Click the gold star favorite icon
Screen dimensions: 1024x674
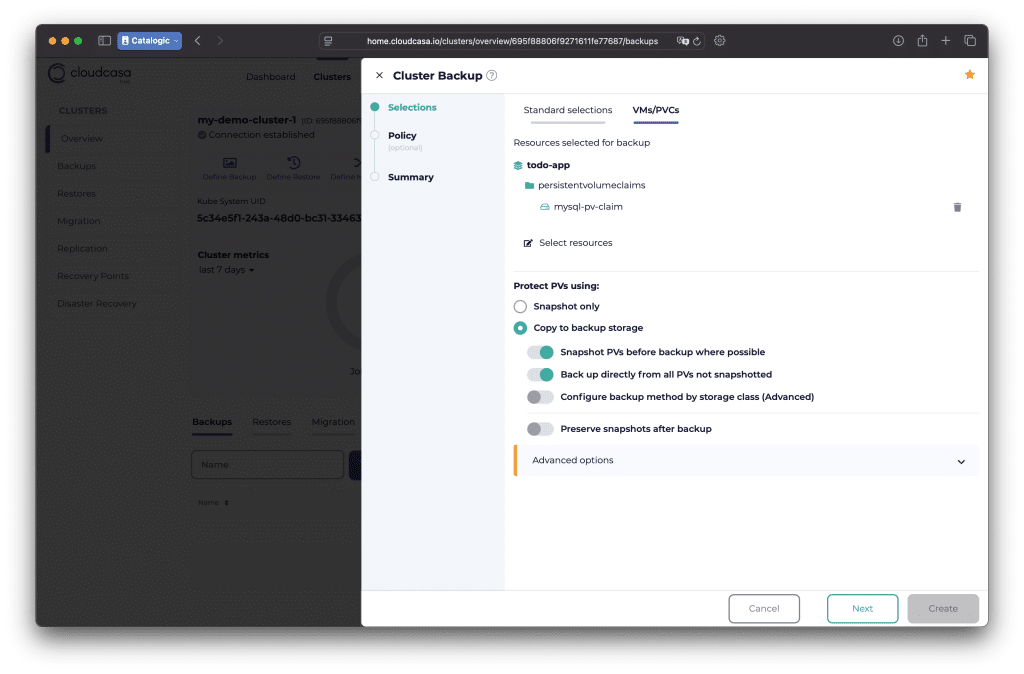click(x=969, y=75)
